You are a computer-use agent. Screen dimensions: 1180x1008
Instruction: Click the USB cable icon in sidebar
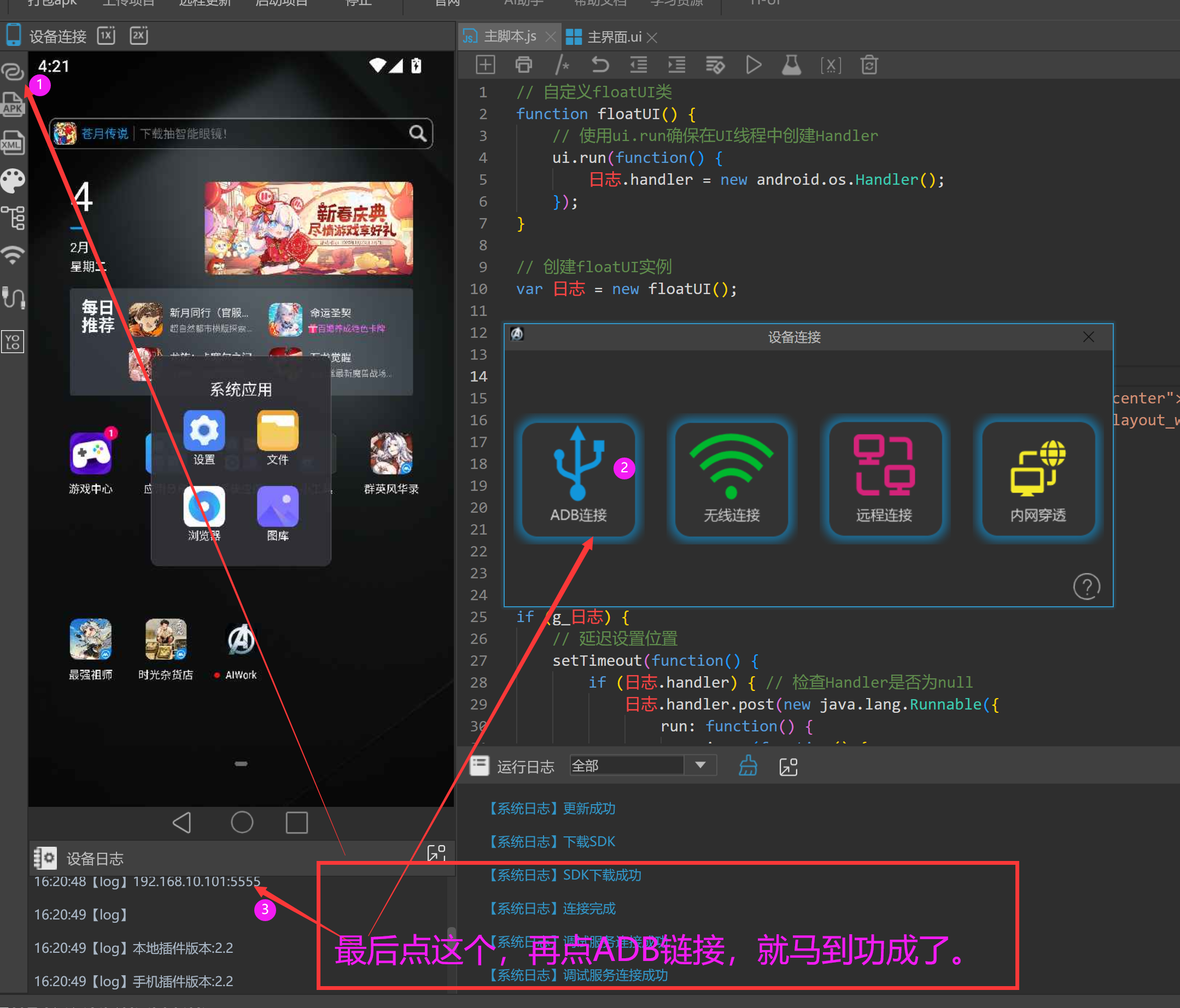pyautogui.click(x=13, y=297)
